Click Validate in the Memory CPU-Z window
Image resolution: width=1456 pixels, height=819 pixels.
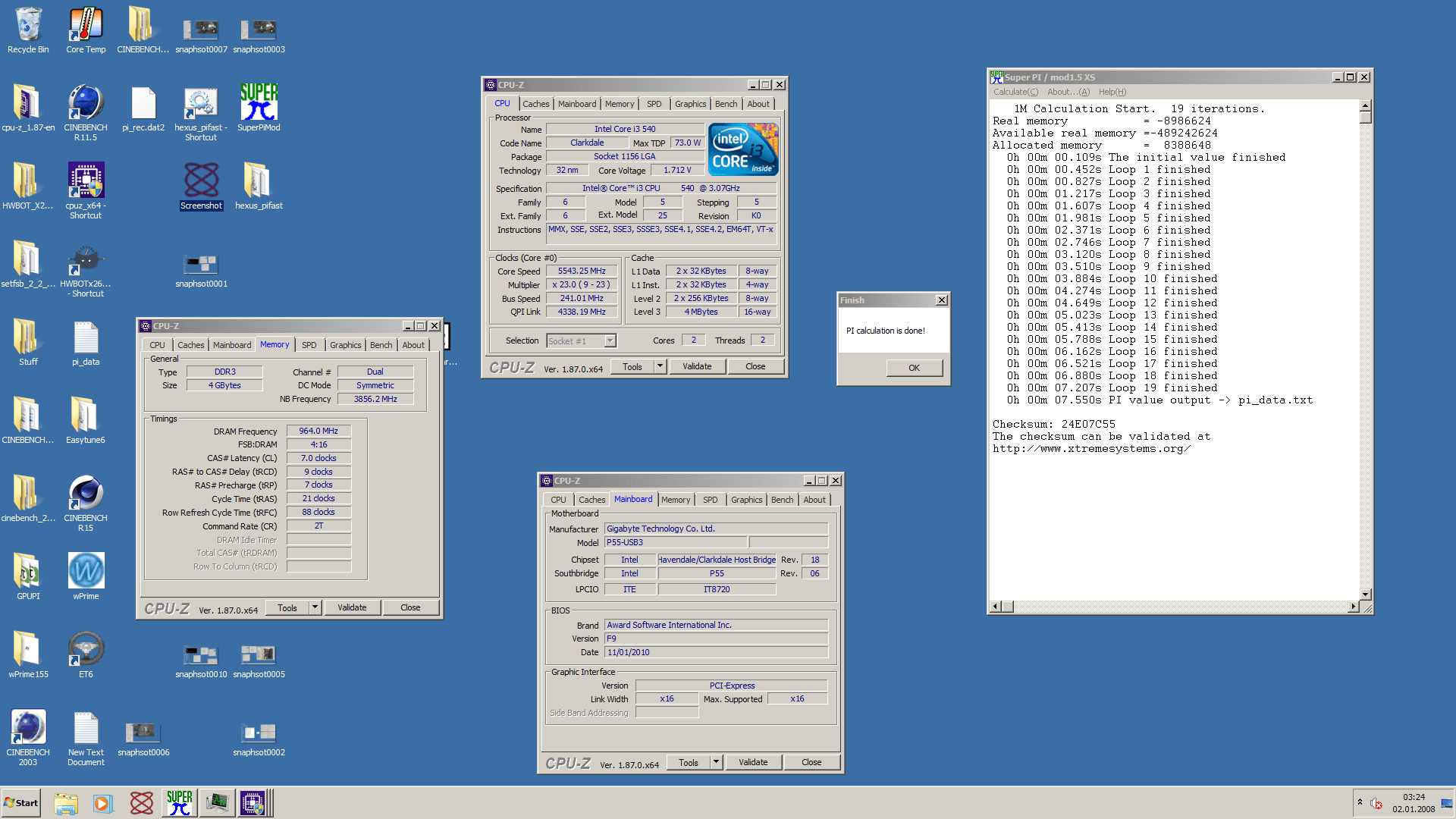(x=352, y=607)
